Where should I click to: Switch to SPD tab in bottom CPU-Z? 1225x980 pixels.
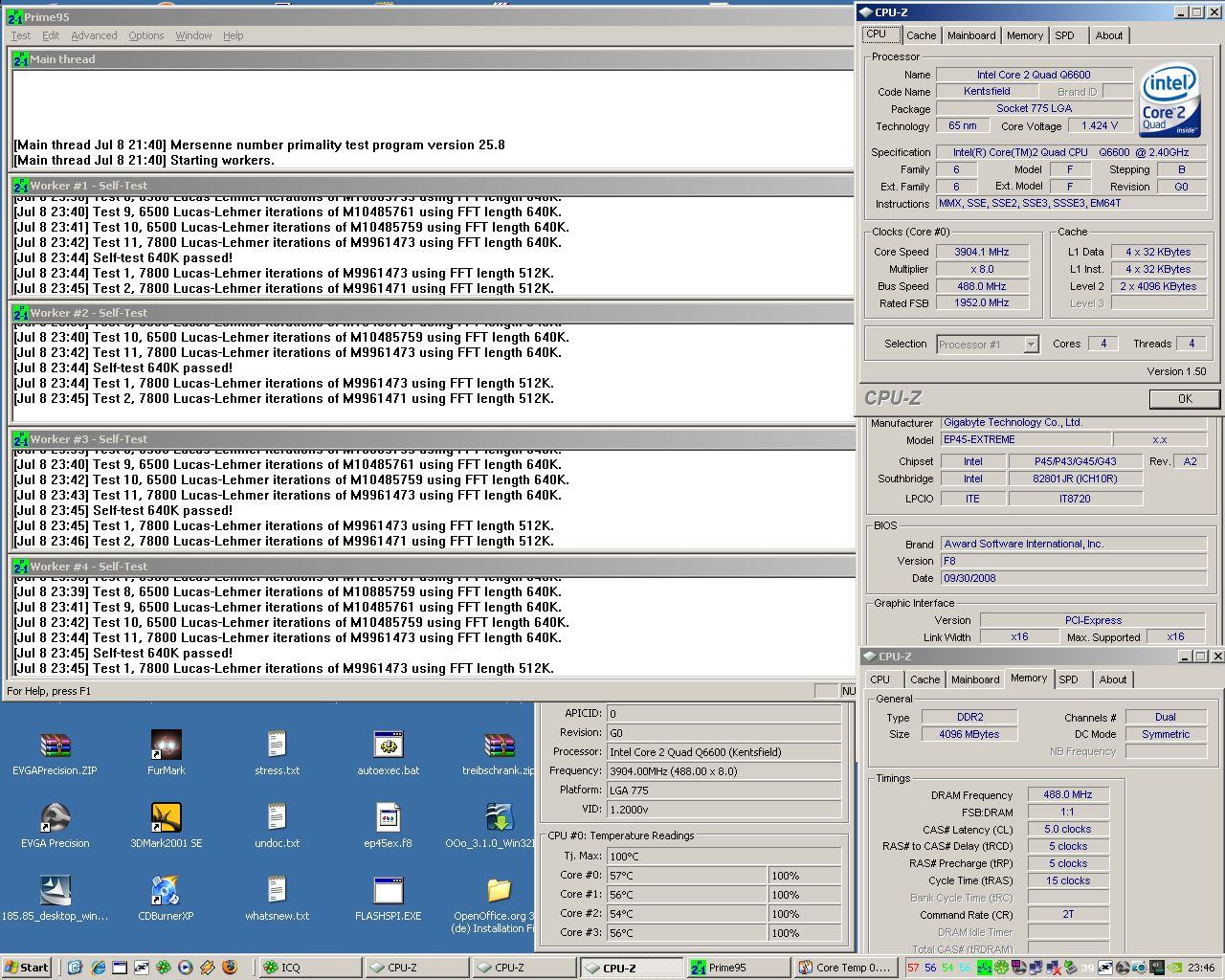pos(1069,679)
